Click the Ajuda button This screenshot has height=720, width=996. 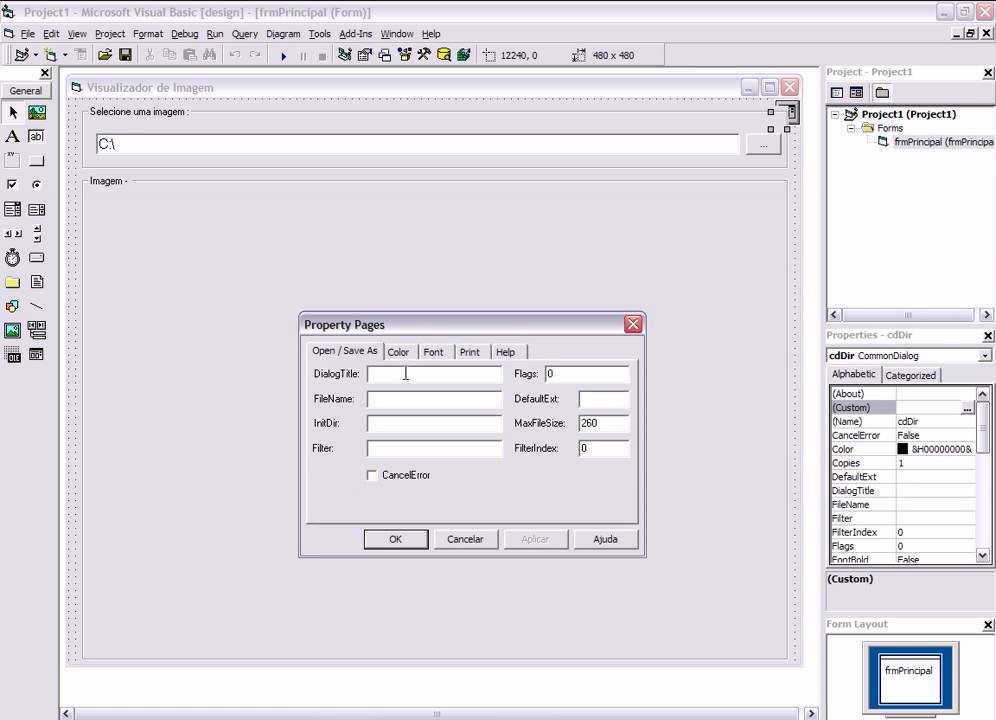tap(605, 540)
